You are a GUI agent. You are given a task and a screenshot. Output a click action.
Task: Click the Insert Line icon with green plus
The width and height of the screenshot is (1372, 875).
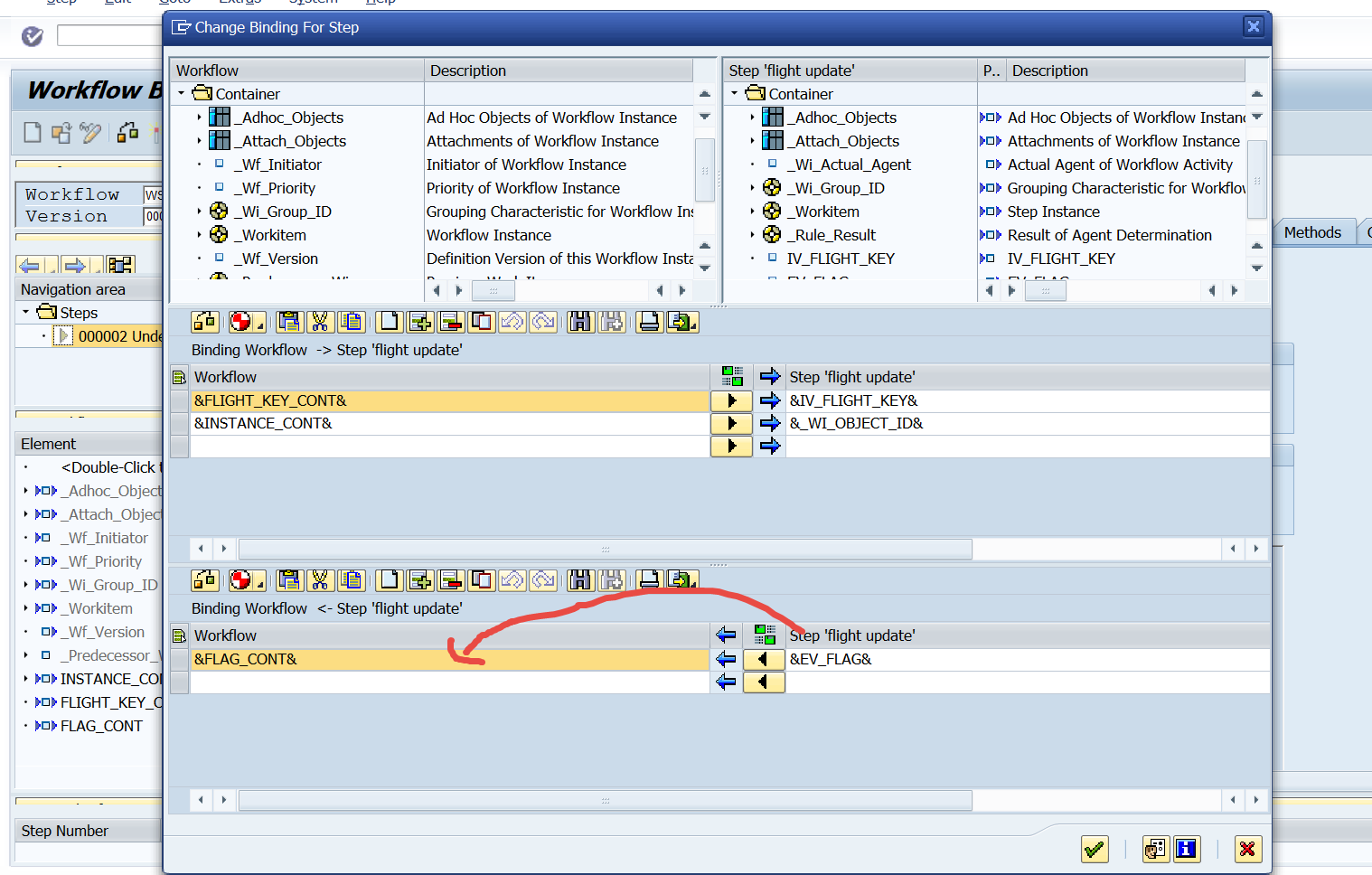(x=419, y=322)
